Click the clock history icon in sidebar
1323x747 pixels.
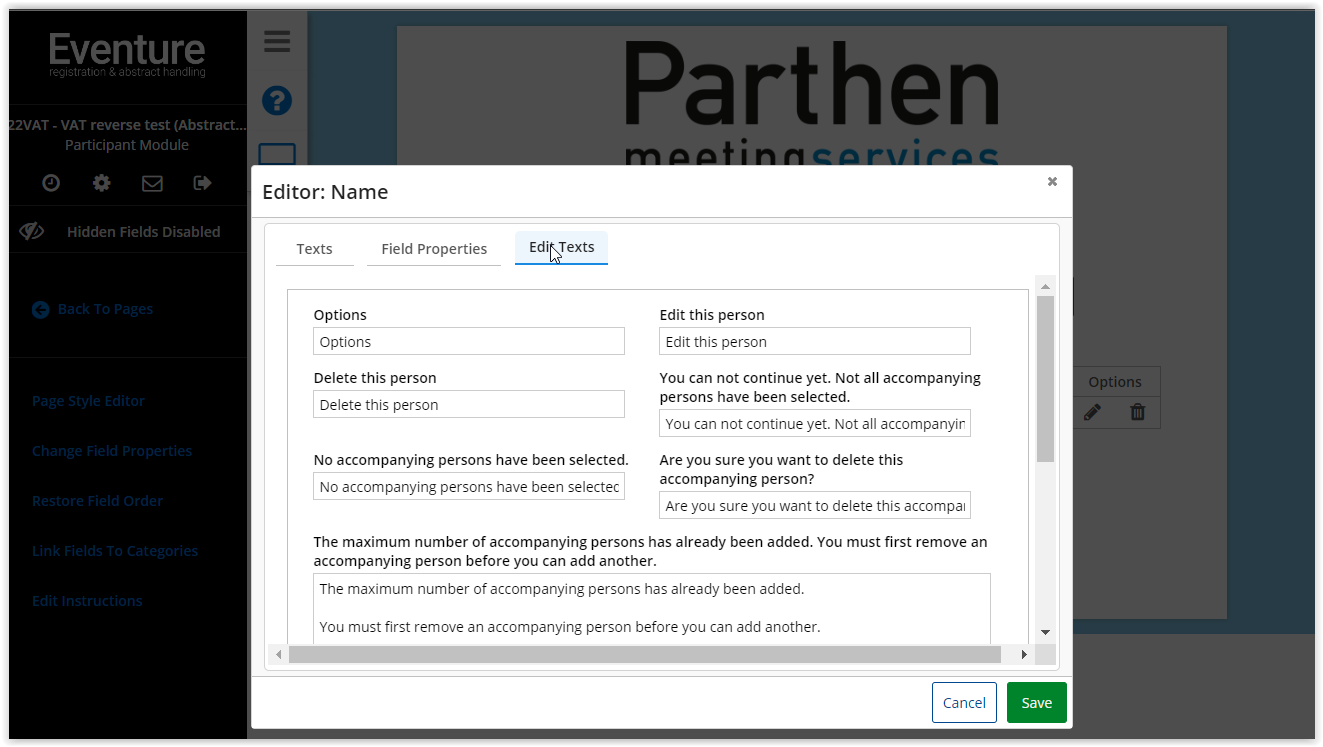coord(51,183)
